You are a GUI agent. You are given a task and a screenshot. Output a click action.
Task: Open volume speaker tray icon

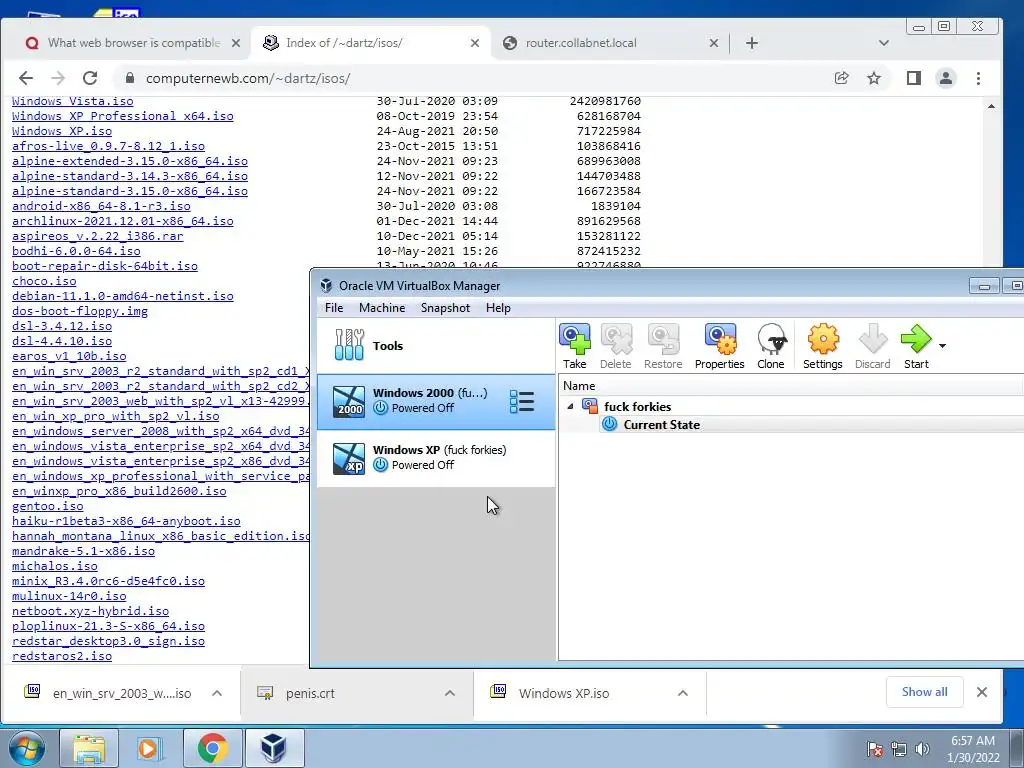[x=922, y=749]
